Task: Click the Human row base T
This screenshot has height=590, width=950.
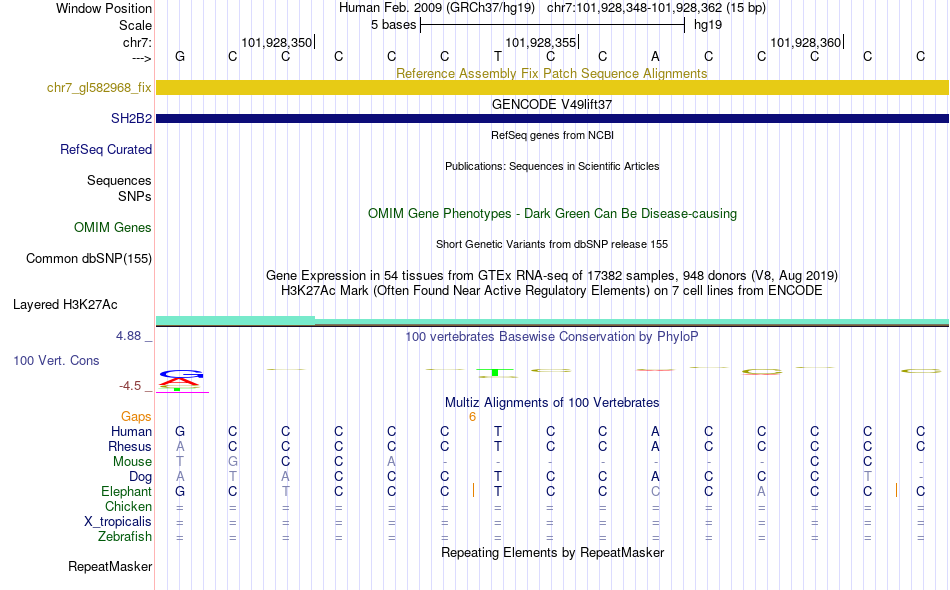Action: pyautogui.click(x=497, y=432)
